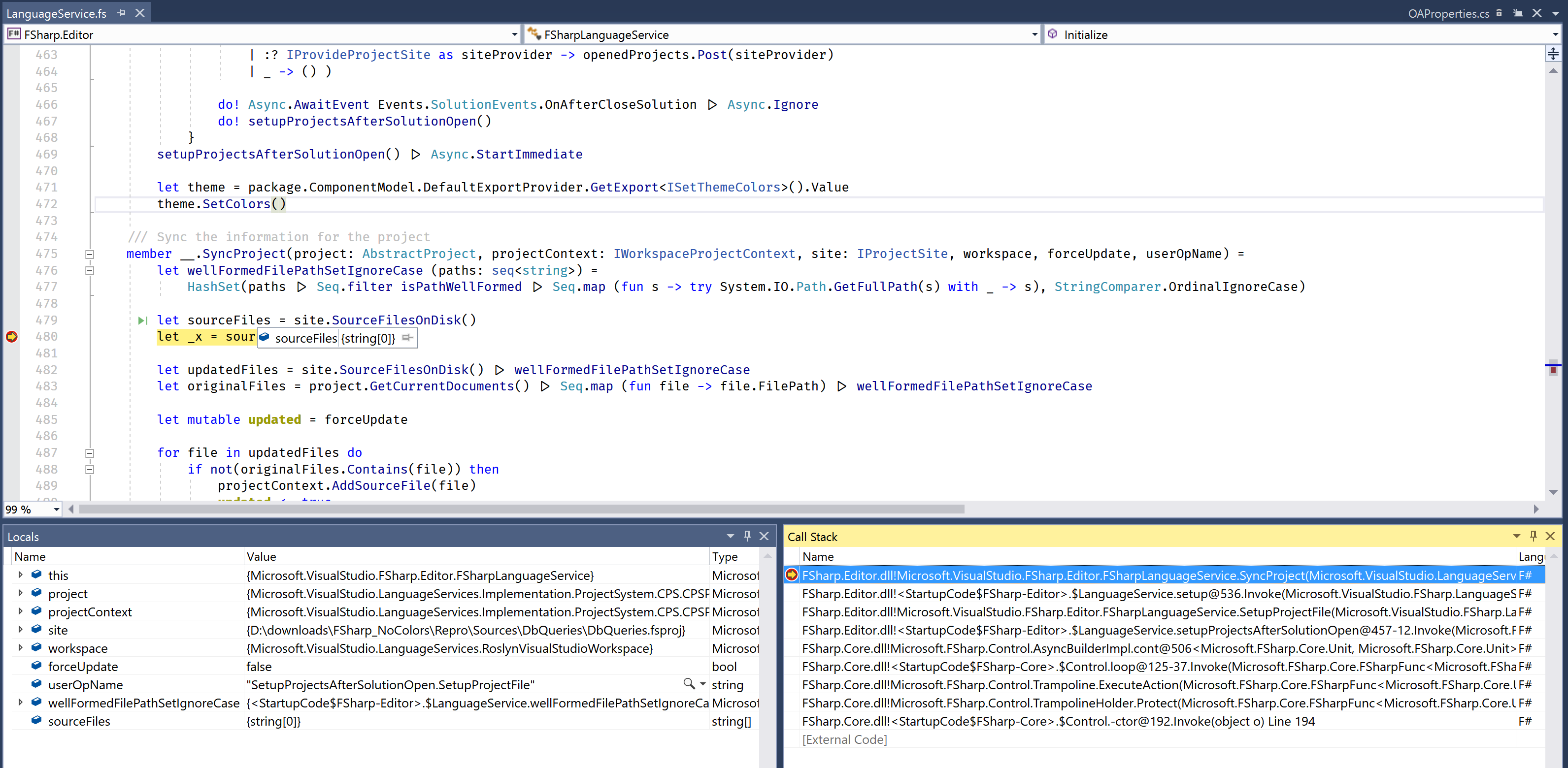
Task: Toggle auto-hide pin on Call Stack panel
Action: click(1534, 536)
